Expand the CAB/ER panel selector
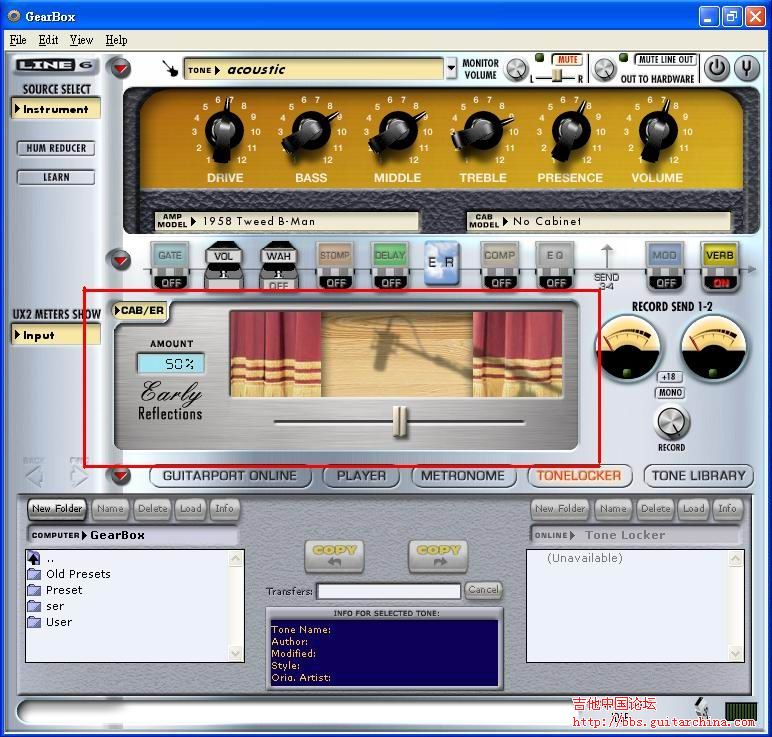Screen dimensions: 772x737 pyautogui.click(x=140, y=311)
